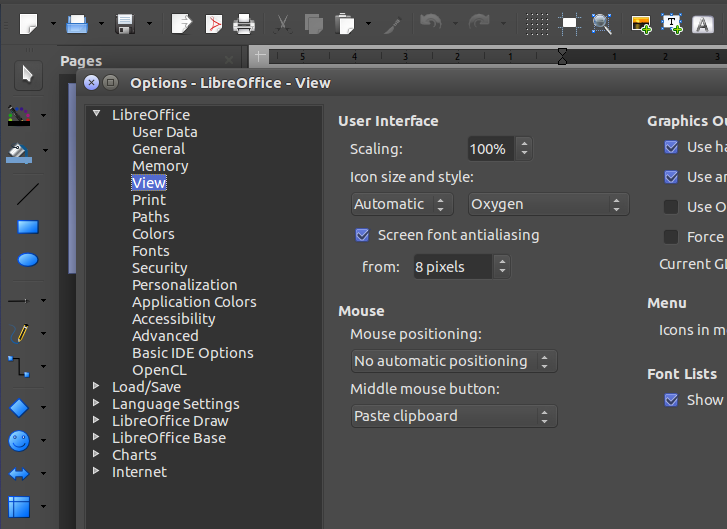Viewport: 727px width, 529px height.
Task: Select Basic IDE Options in tree
Action: click(193, 353)
